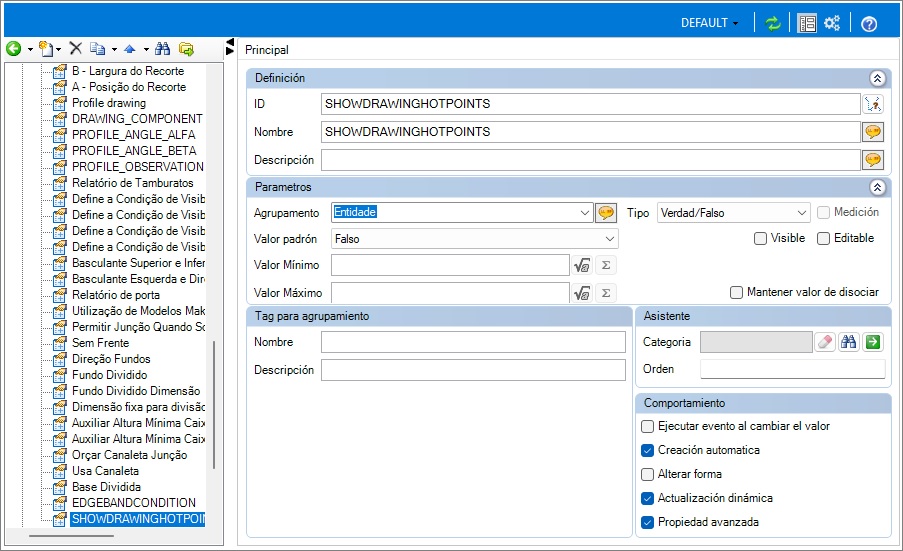Viewport: 903px width, 551px height.
Task: Click the help question mark icon
Action: pyautogui.click(x=869, y=24)
